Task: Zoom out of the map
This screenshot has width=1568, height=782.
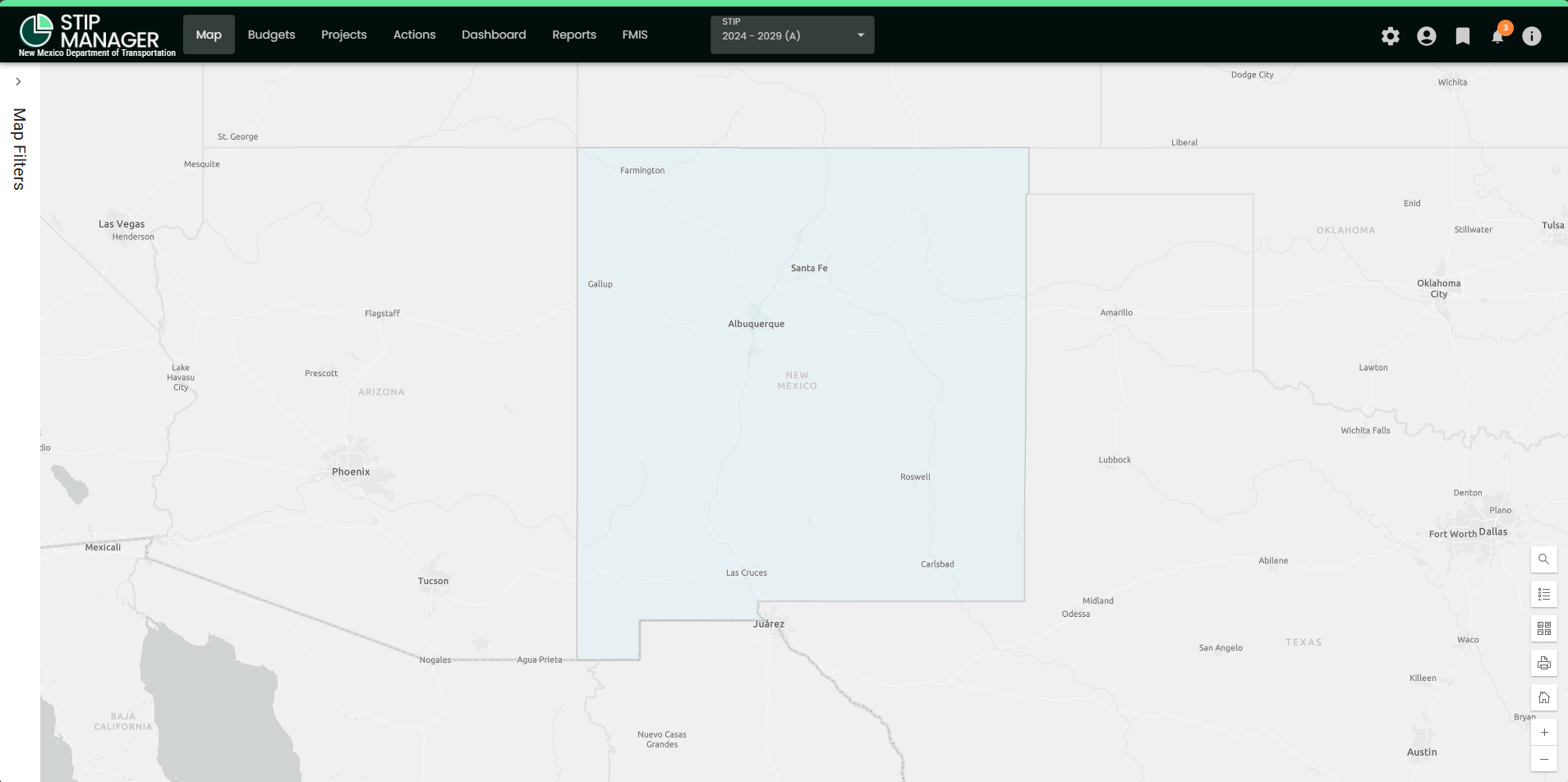Action: pos(1544,759)
